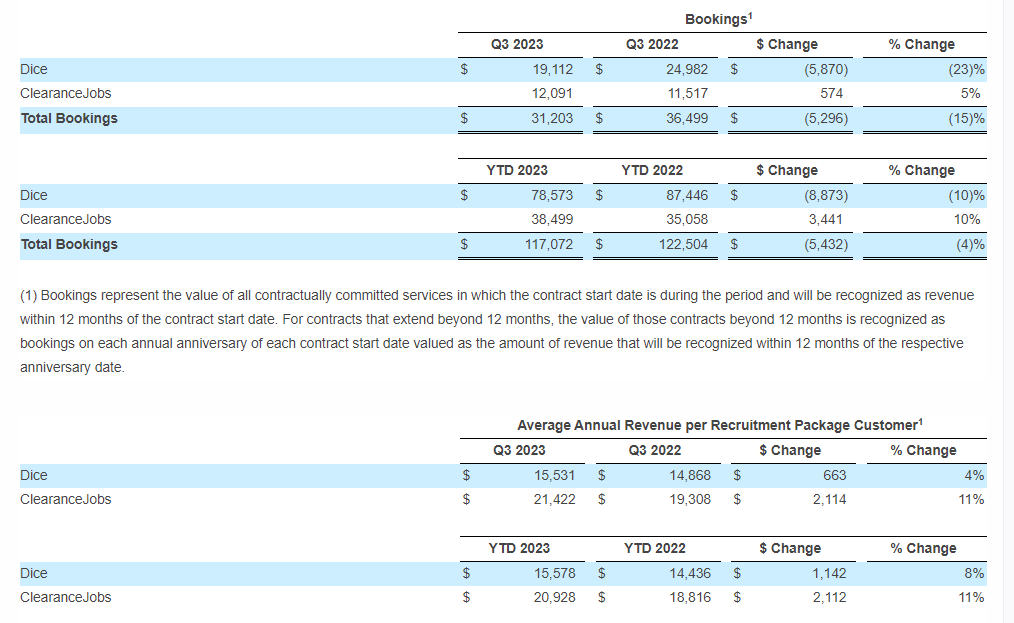The image size is (1014, 623).
Task: Click the Dice label beside 78,573
Action: [x=34, y=195]
